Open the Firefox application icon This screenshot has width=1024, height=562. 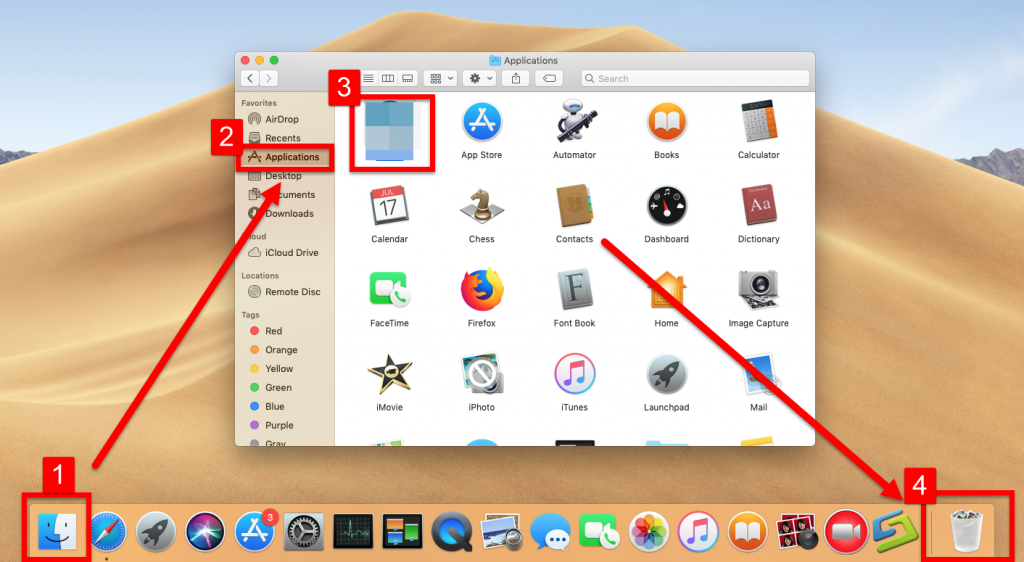click(481, 290)
